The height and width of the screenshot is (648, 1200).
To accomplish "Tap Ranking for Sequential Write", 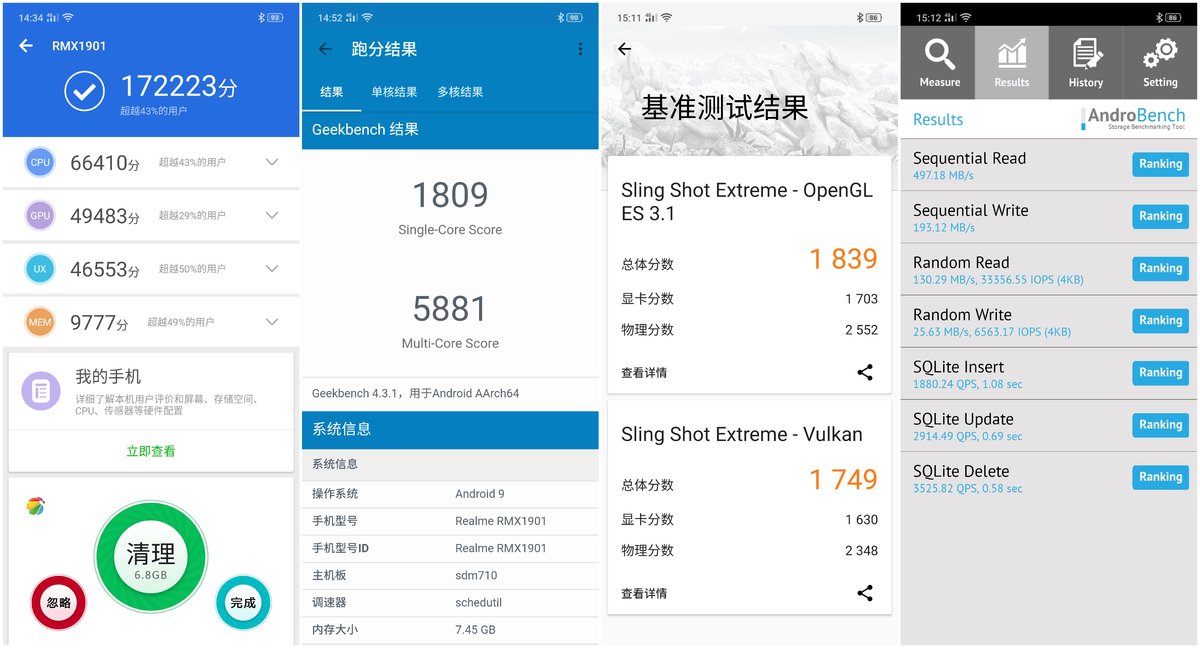I will click(1160, 216).
